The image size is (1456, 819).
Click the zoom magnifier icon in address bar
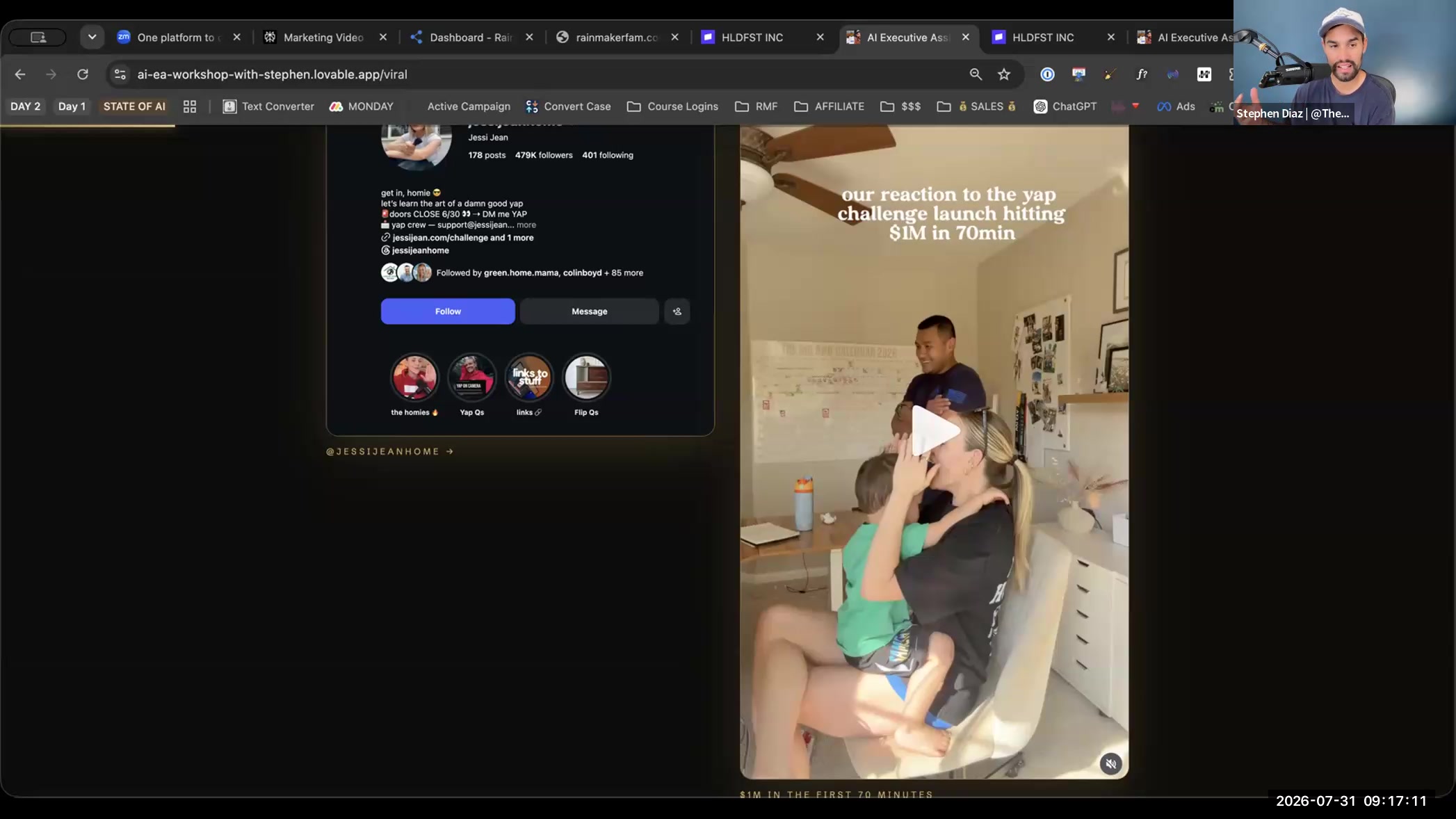pos(976,74)
